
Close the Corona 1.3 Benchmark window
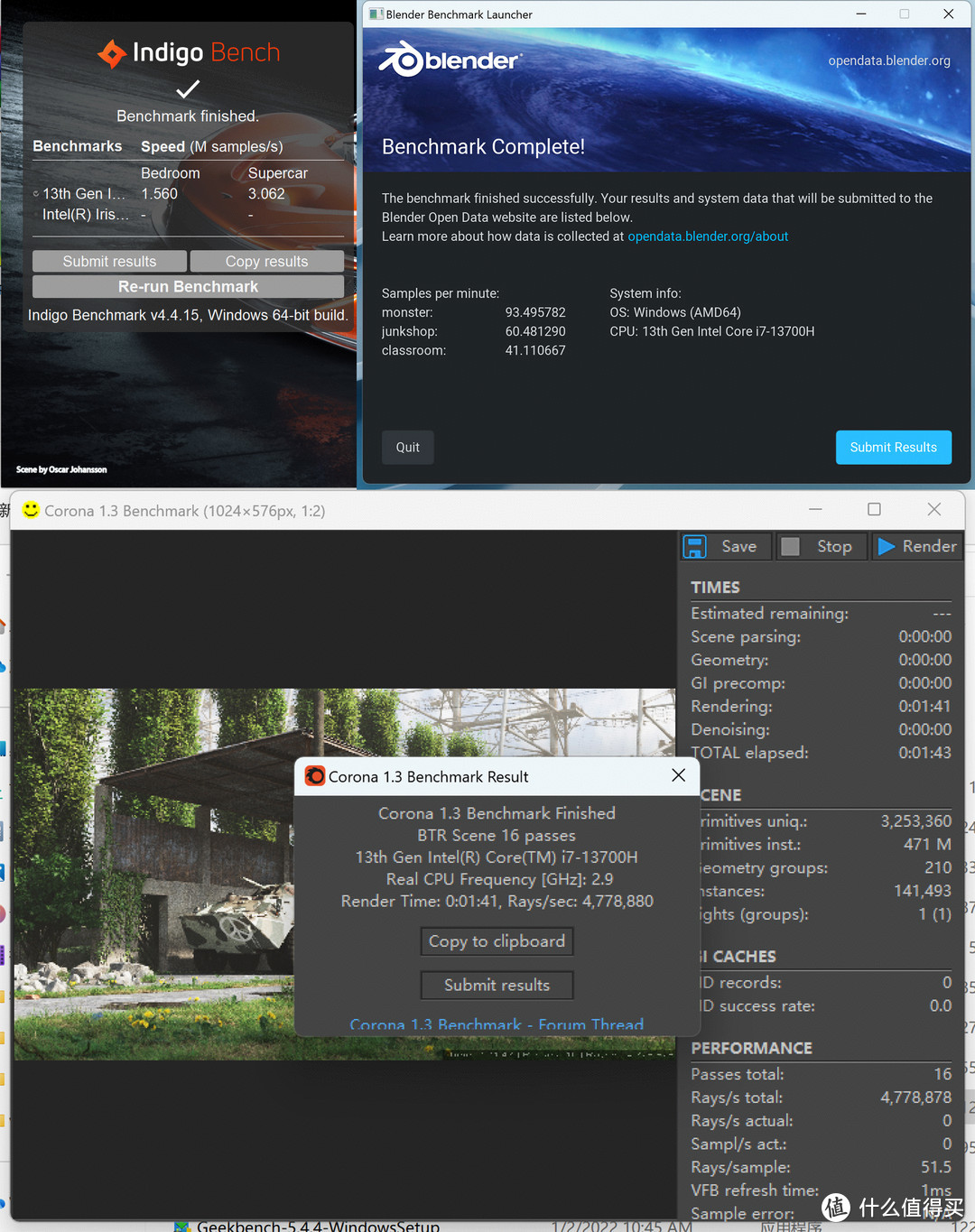point(934,509)
